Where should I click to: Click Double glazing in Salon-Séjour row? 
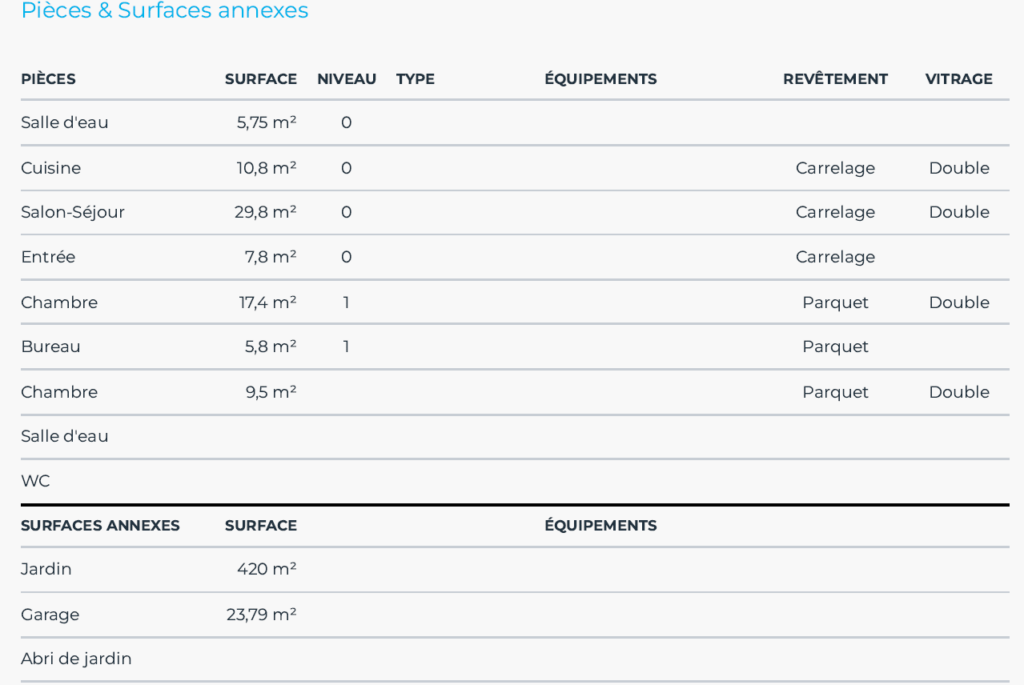point(958,212)
